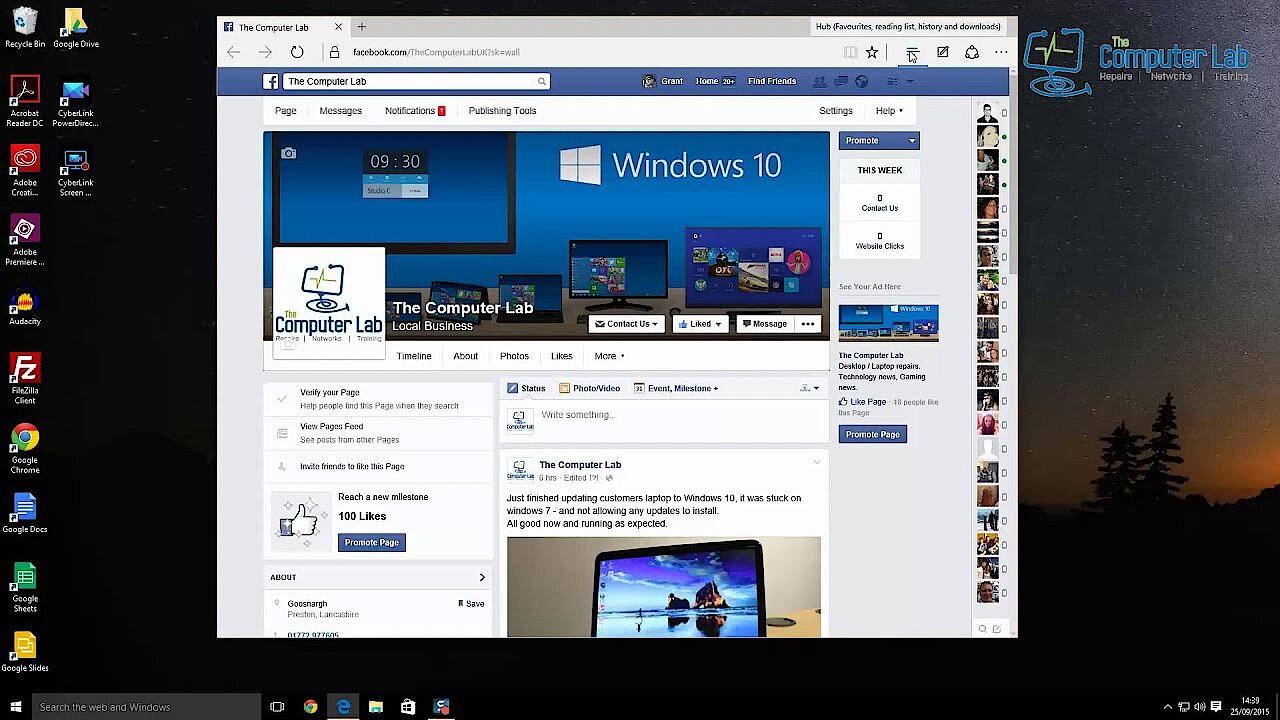Open the Edge Hub panel

[912, 52]
